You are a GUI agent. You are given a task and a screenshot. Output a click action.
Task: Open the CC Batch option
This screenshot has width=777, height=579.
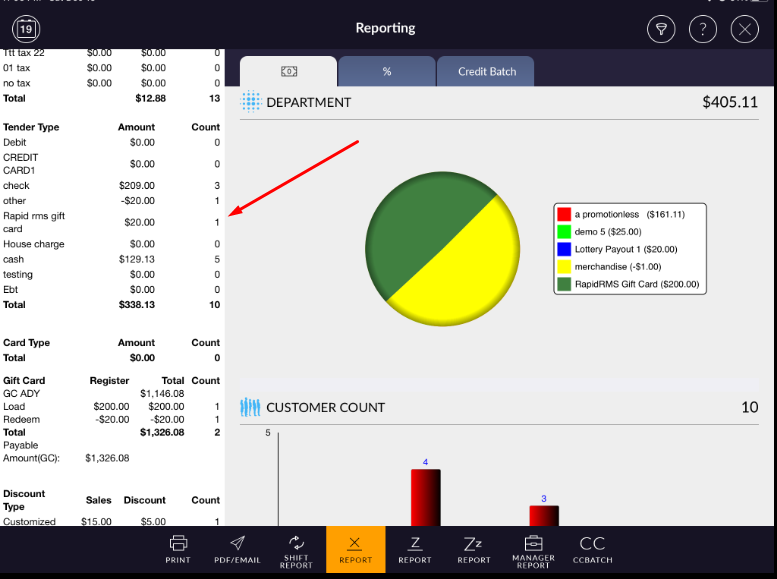(592, 549)
